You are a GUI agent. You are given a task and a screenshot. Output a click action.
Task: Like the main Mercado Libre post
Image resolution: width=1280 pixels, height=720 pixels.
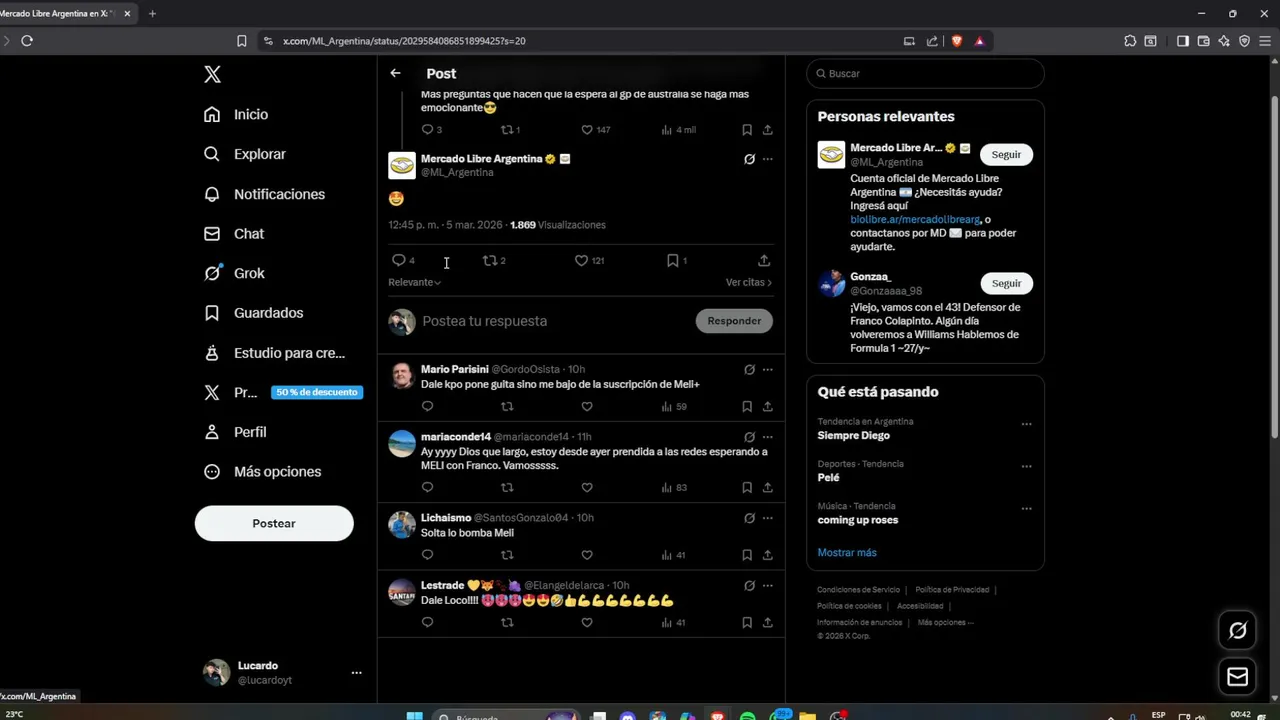click(x=581, y=260)
